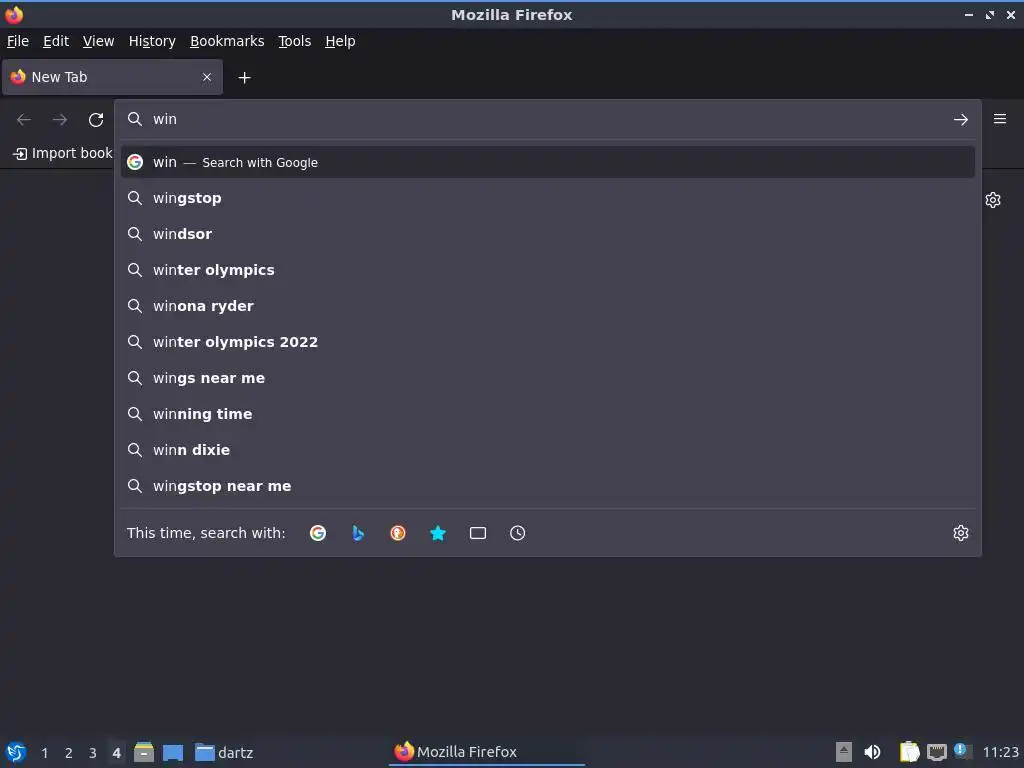Choose the 'winona ryder' suggestion
The height and width of the screenshot is (768, 1024).
coord(547,306)
